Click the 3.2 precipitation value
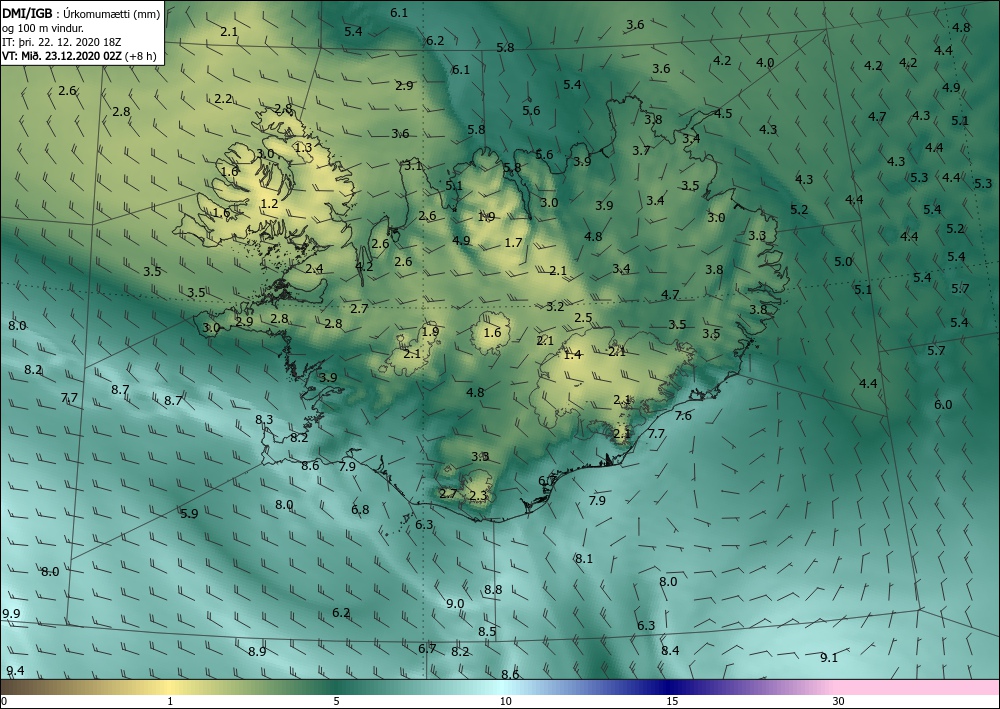The image size is (1000, 709). (555, 307)
